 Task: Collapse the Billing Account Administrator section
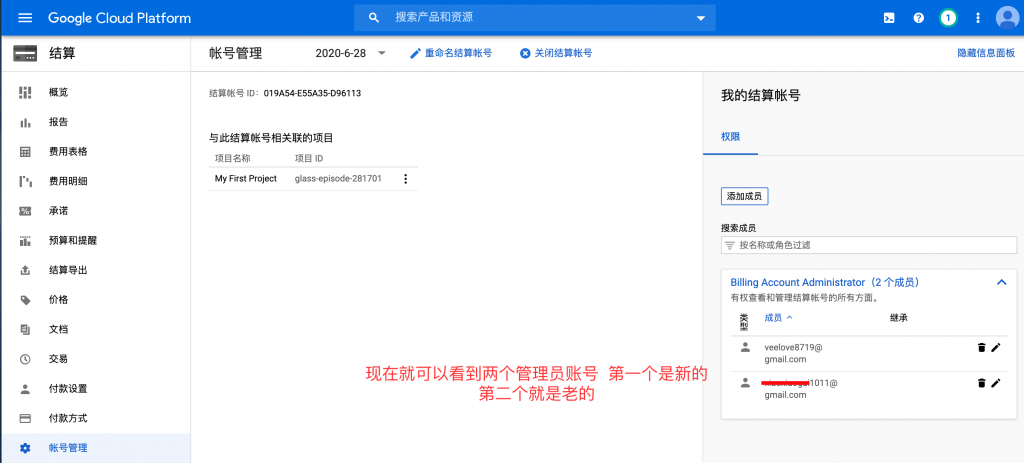[x=1001, y=282]
